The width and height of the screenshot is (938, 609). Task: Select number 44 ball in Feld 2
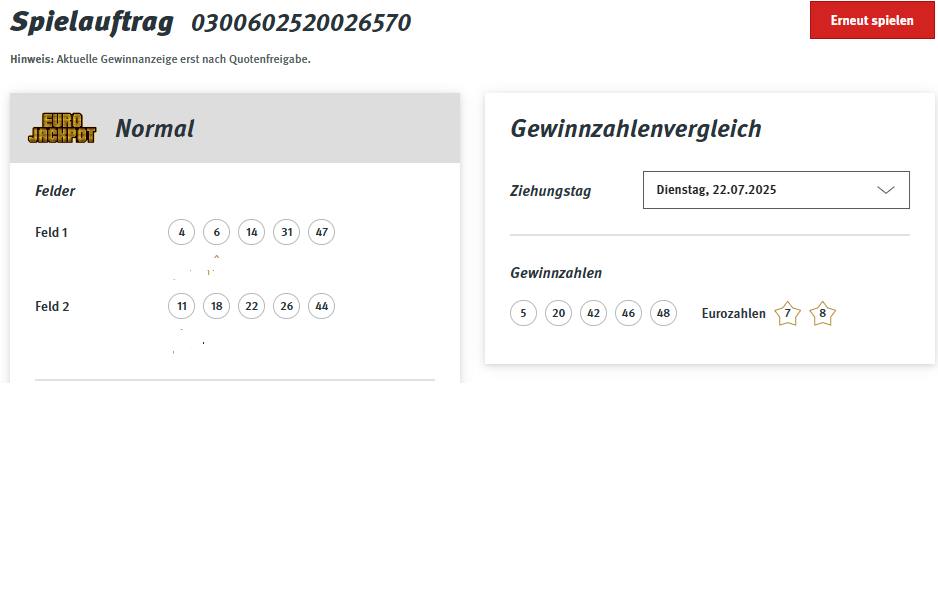pos(321,307)
